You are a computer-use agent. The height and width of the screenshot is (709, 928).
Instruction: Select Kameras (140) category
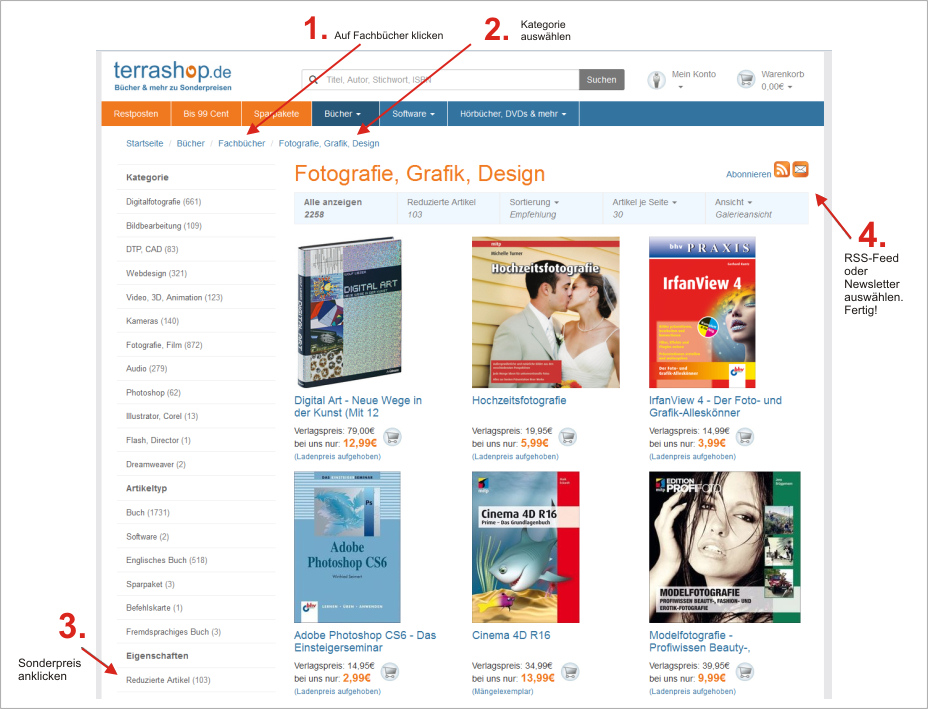coord(152,321)
